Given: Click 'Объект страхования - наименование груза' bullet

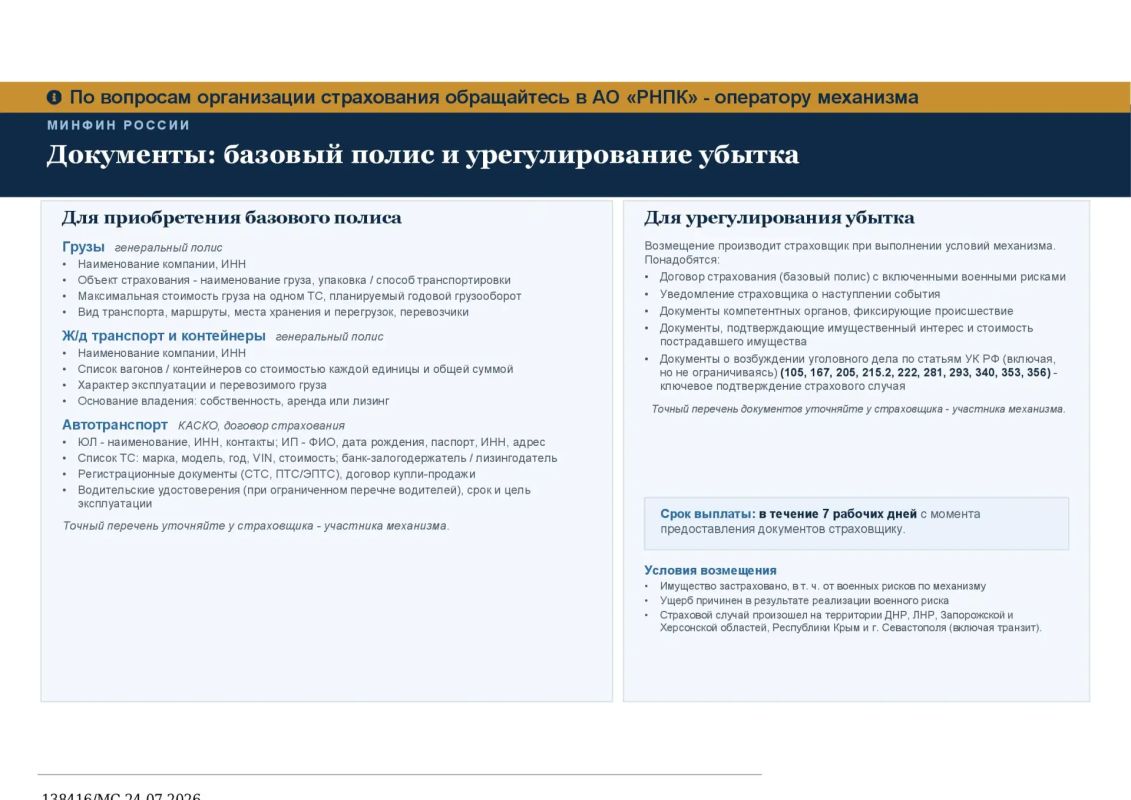Looking at the screenshot, I should coord(294,280).
